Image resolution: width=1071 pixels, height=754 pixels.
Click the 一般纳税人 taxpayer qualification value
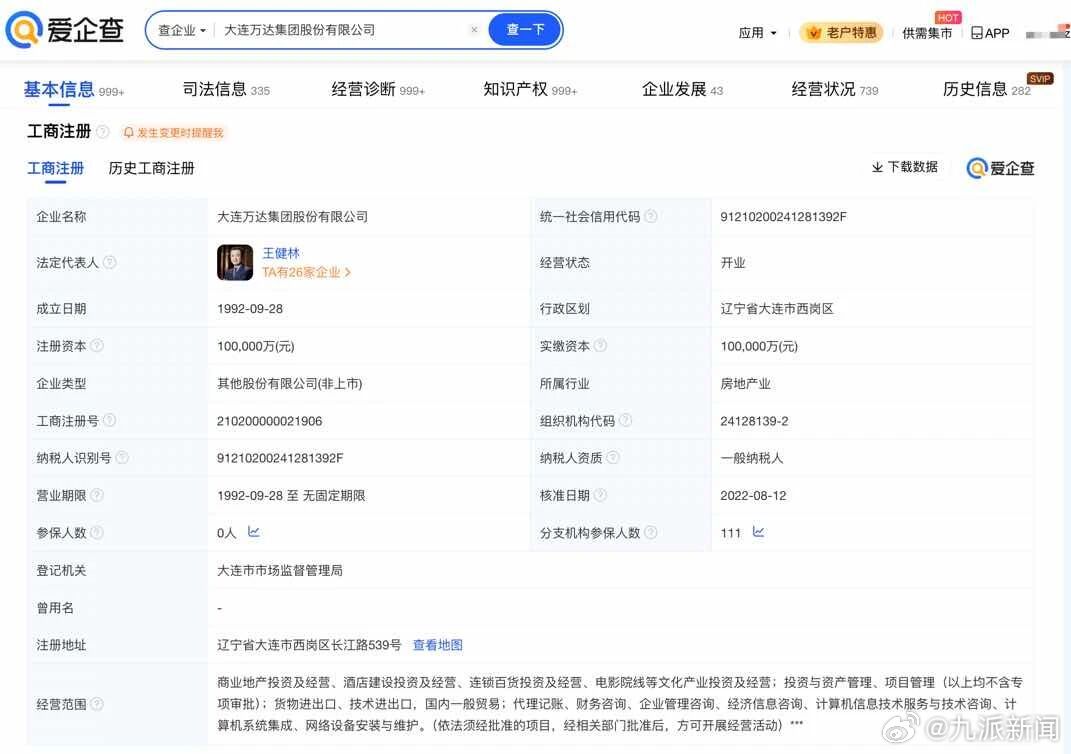point(751,458)
